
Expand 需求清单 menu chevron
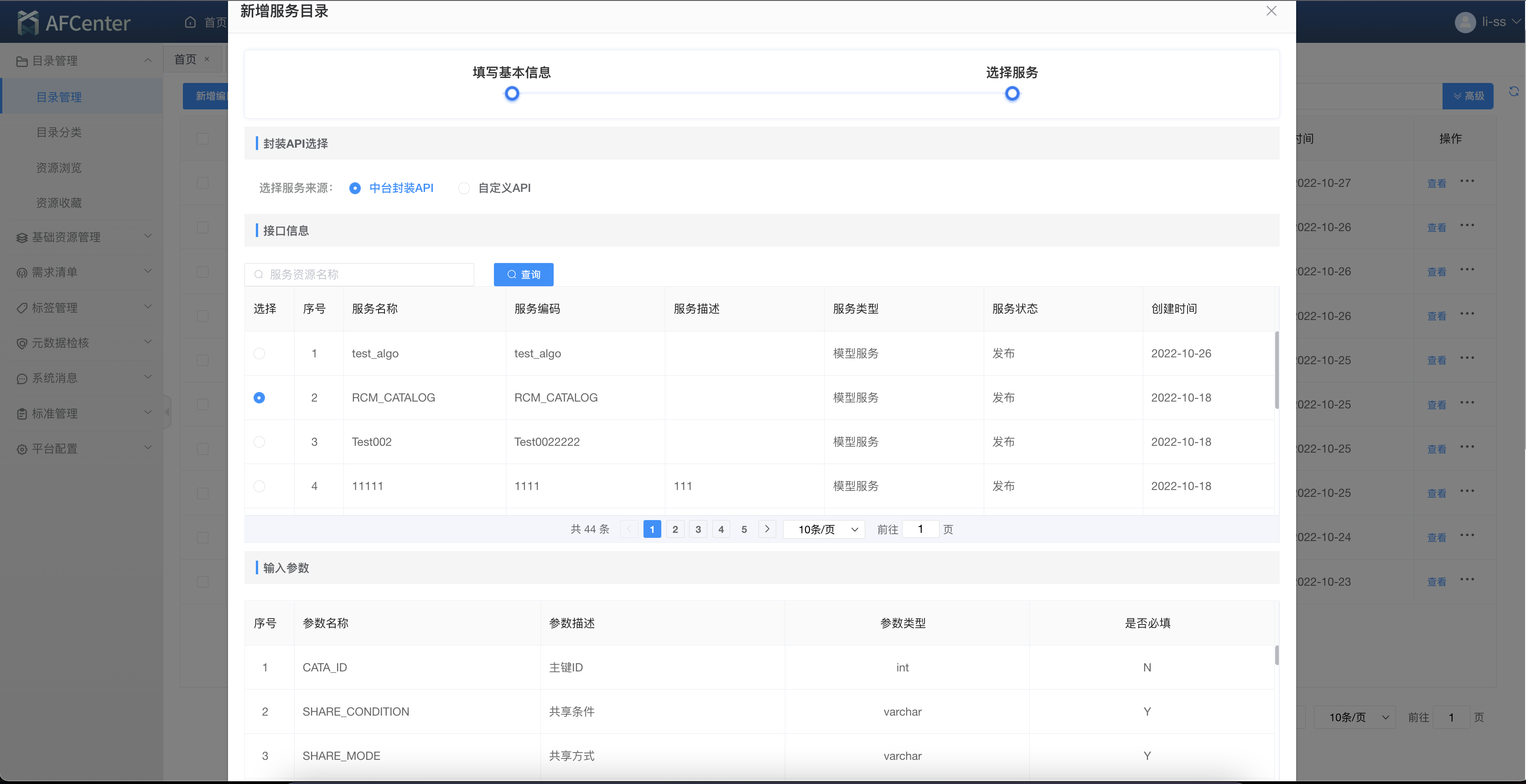click(x=148, y=271)
